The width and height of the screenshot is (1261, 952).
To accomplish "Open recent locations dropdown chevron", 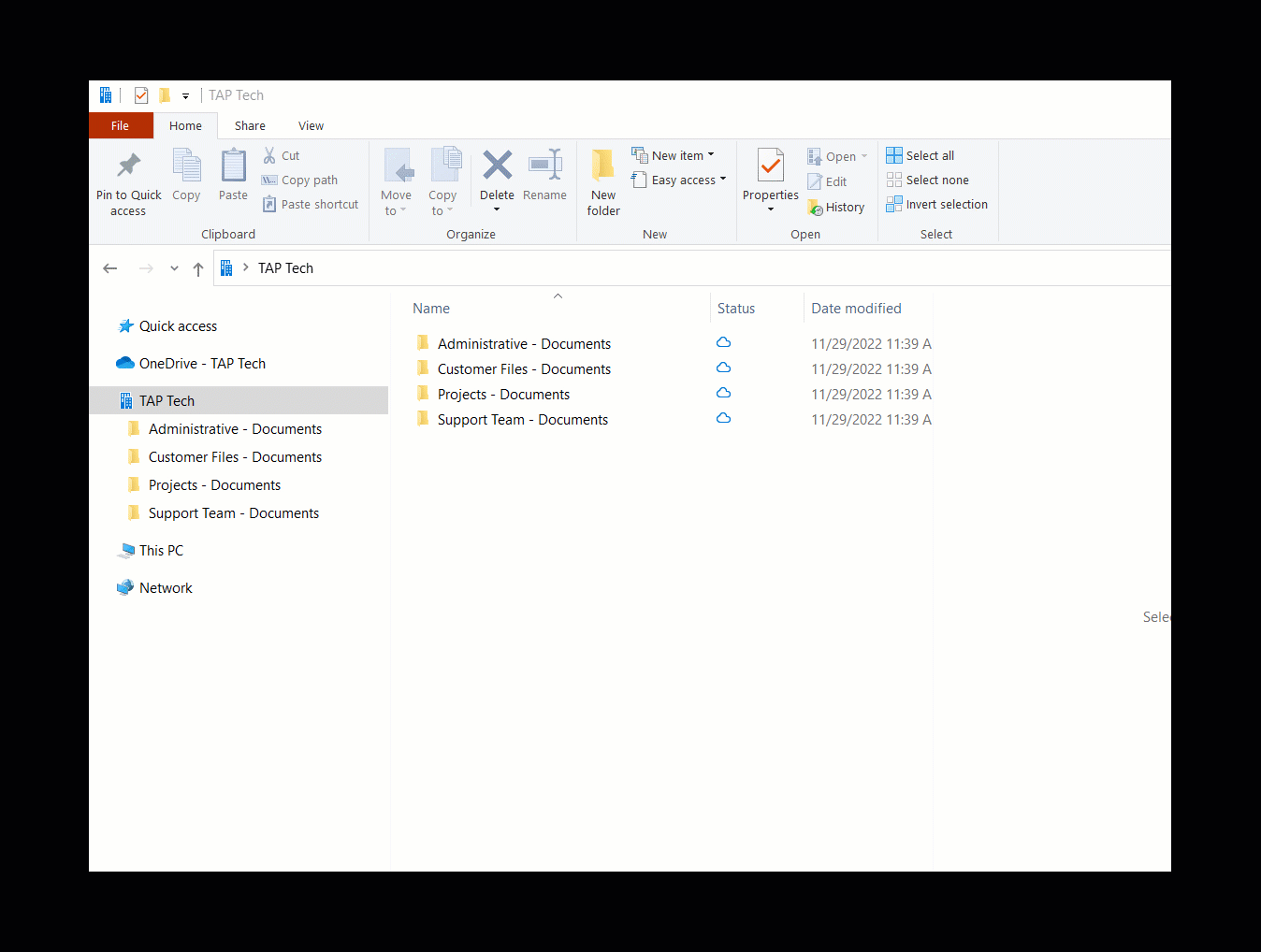I will coord(174,268).
